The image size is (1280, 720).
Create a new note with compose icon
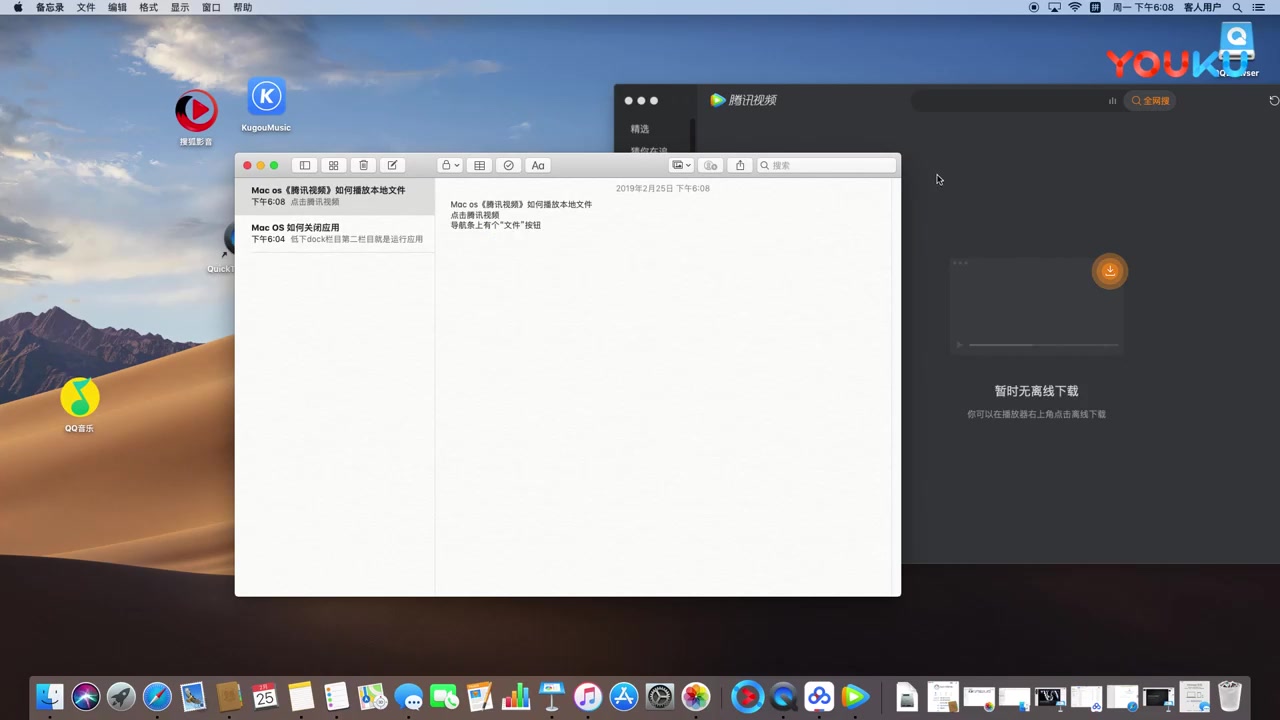pos(393,165)
